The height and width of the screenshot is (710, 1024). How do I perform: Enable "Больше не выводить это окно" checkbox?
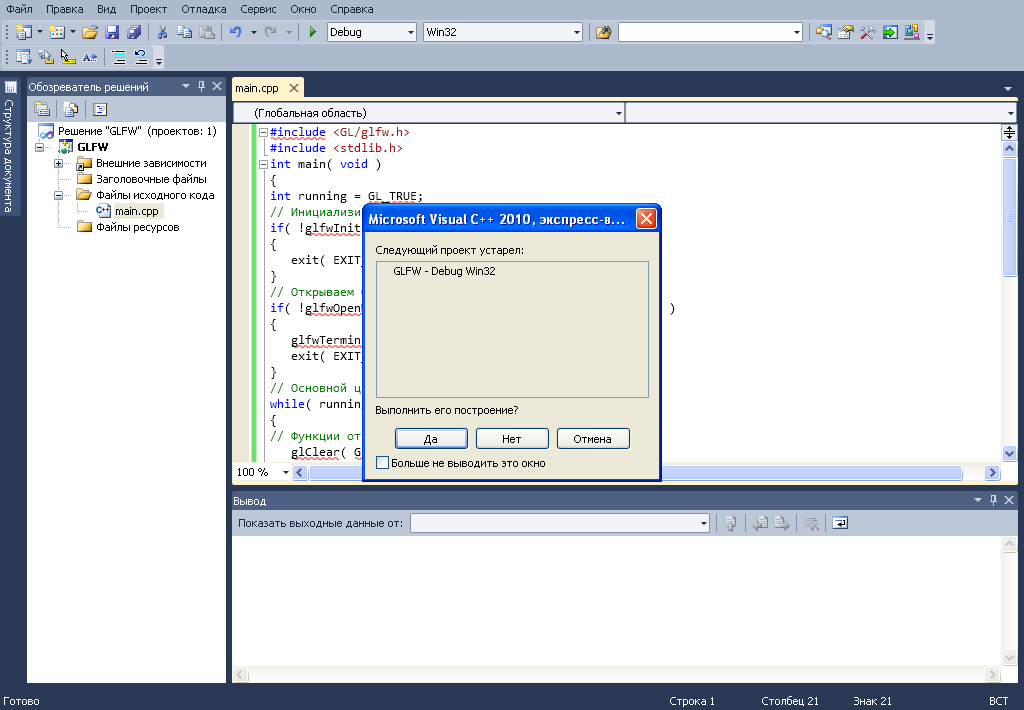[382, 463]
